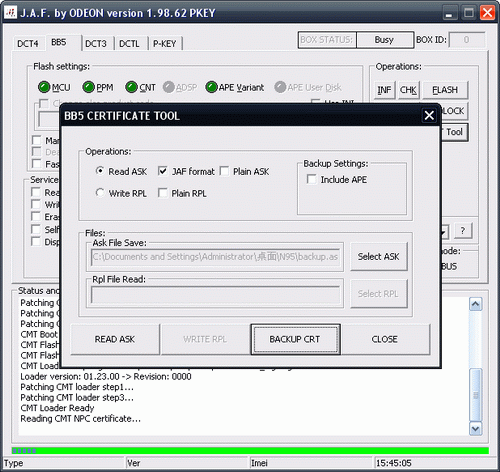Screen dimensions: 500x472
Task: Toggle the CNT green indicator
Action: (x=131, y=87)
